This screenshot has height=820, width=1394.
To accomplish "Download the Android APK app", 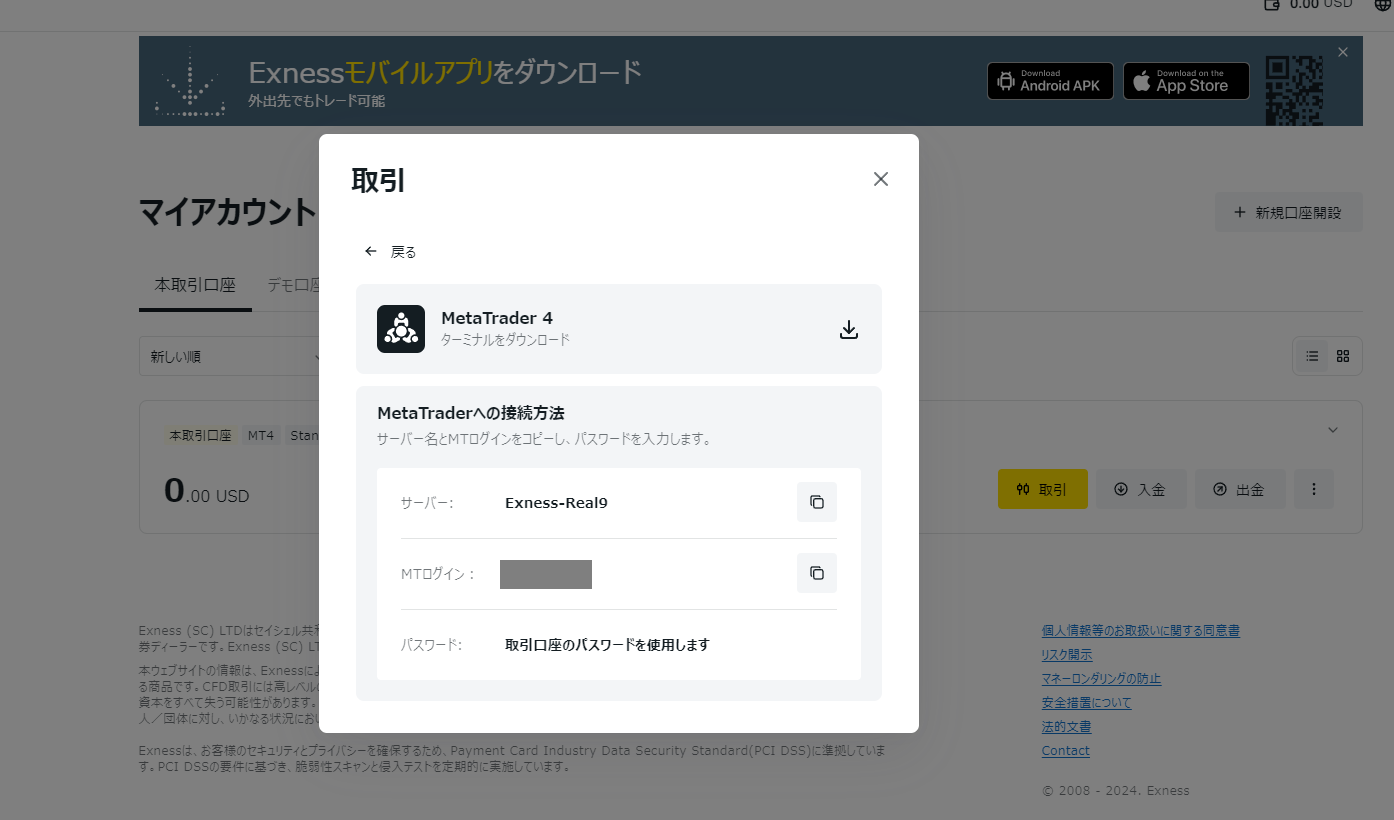I will [1050, 81].
